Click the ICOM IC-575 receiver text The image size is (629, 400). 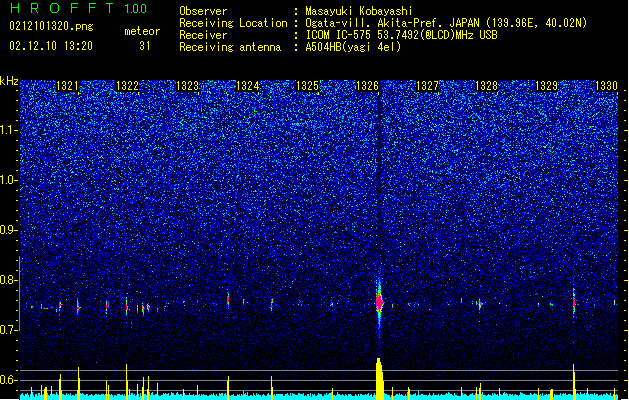click(401, 35)
